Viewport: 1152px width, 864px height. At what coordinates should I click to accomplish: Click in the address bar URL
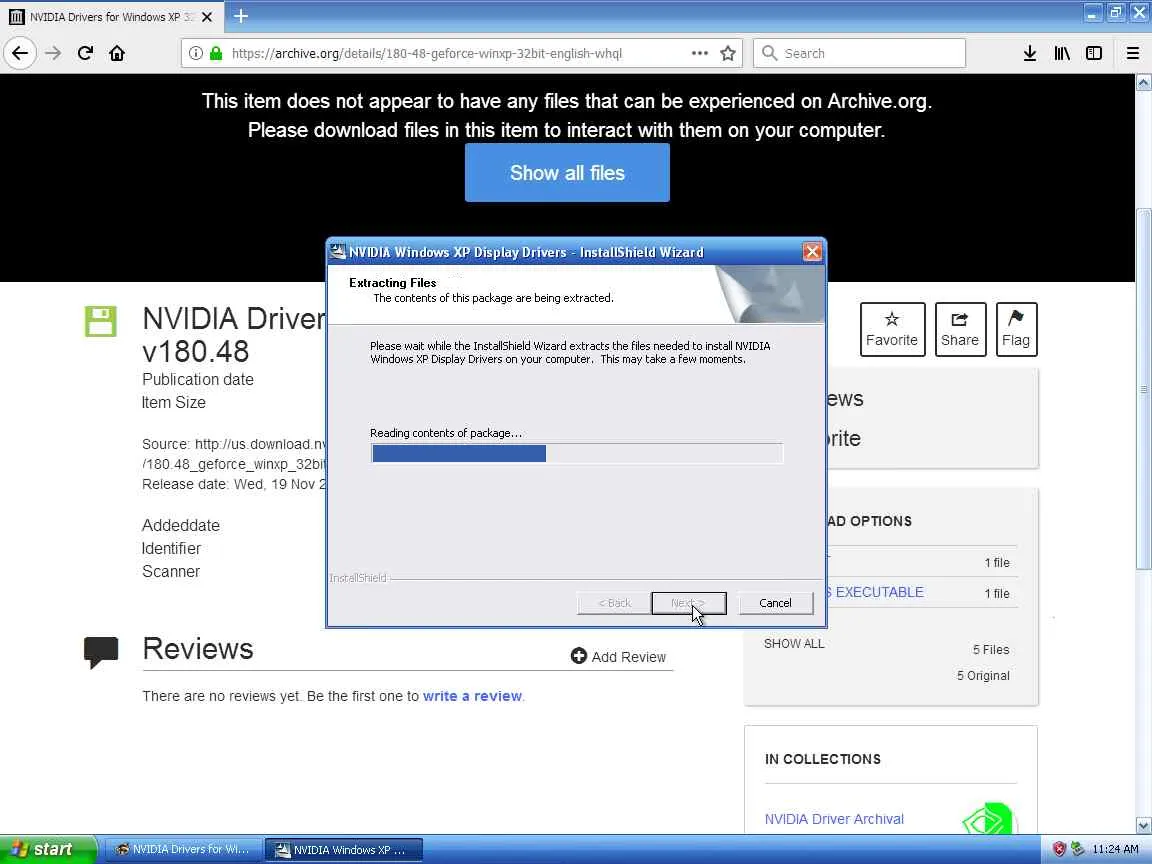(426, 53)
